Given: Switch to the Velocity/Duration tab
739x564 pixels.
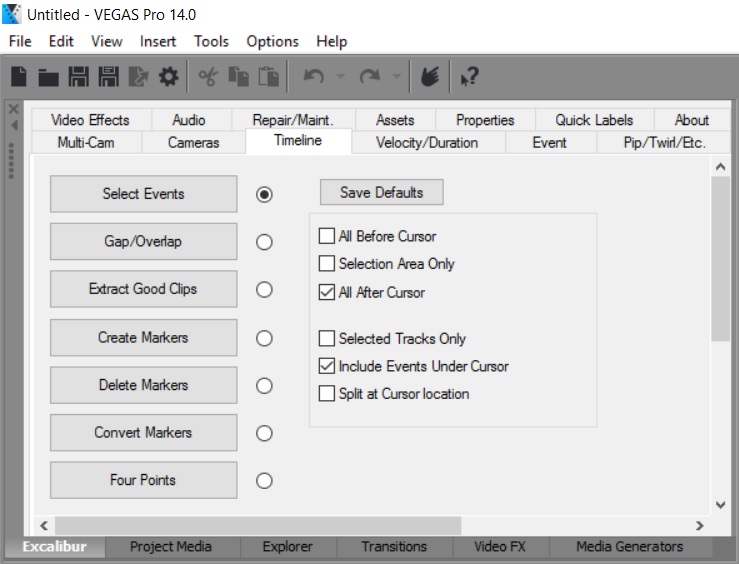Looking at the screenshot, I should tap(427, 142).
